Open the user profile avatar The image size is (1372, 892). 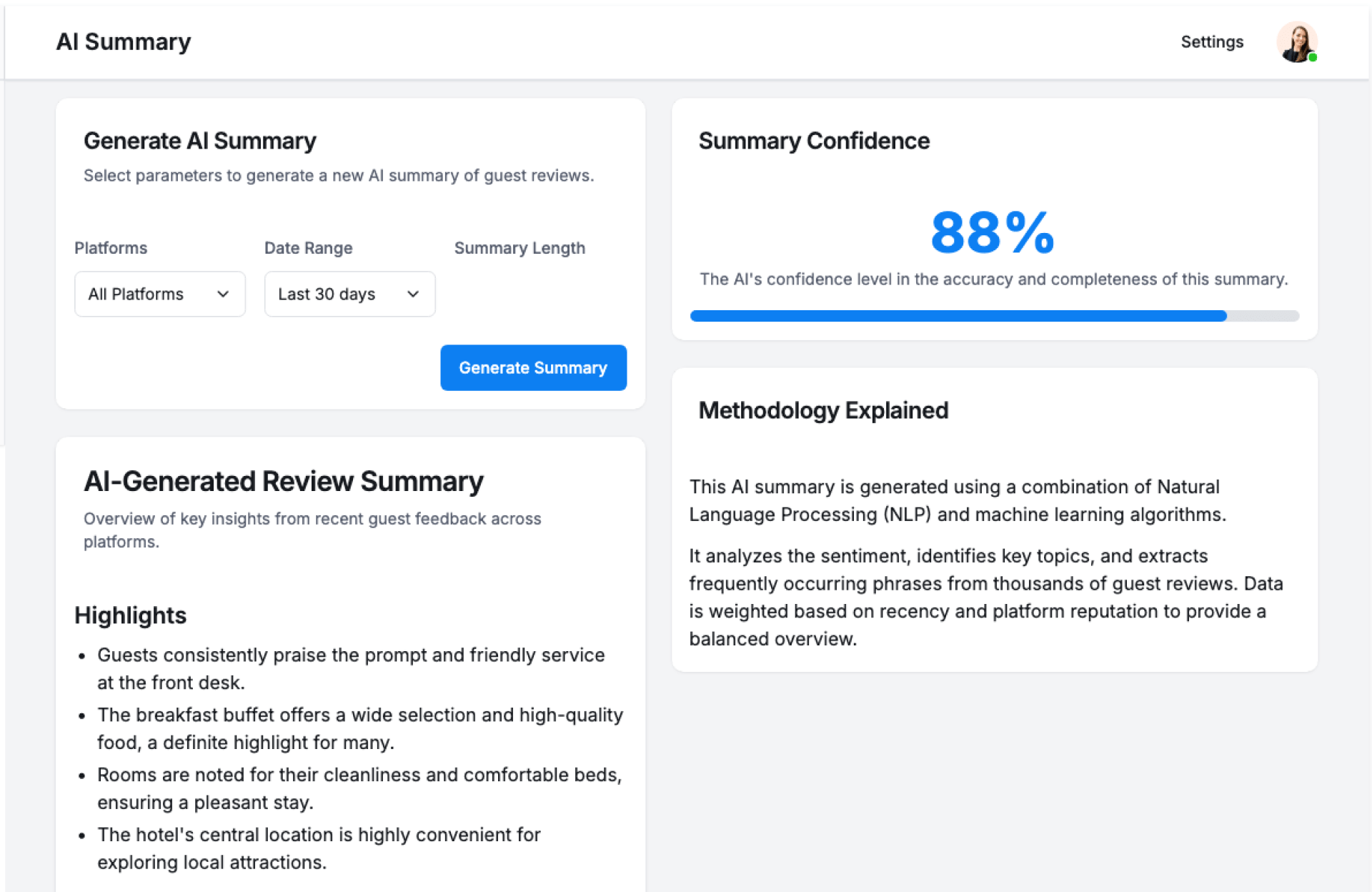[x=1296, y=42]
